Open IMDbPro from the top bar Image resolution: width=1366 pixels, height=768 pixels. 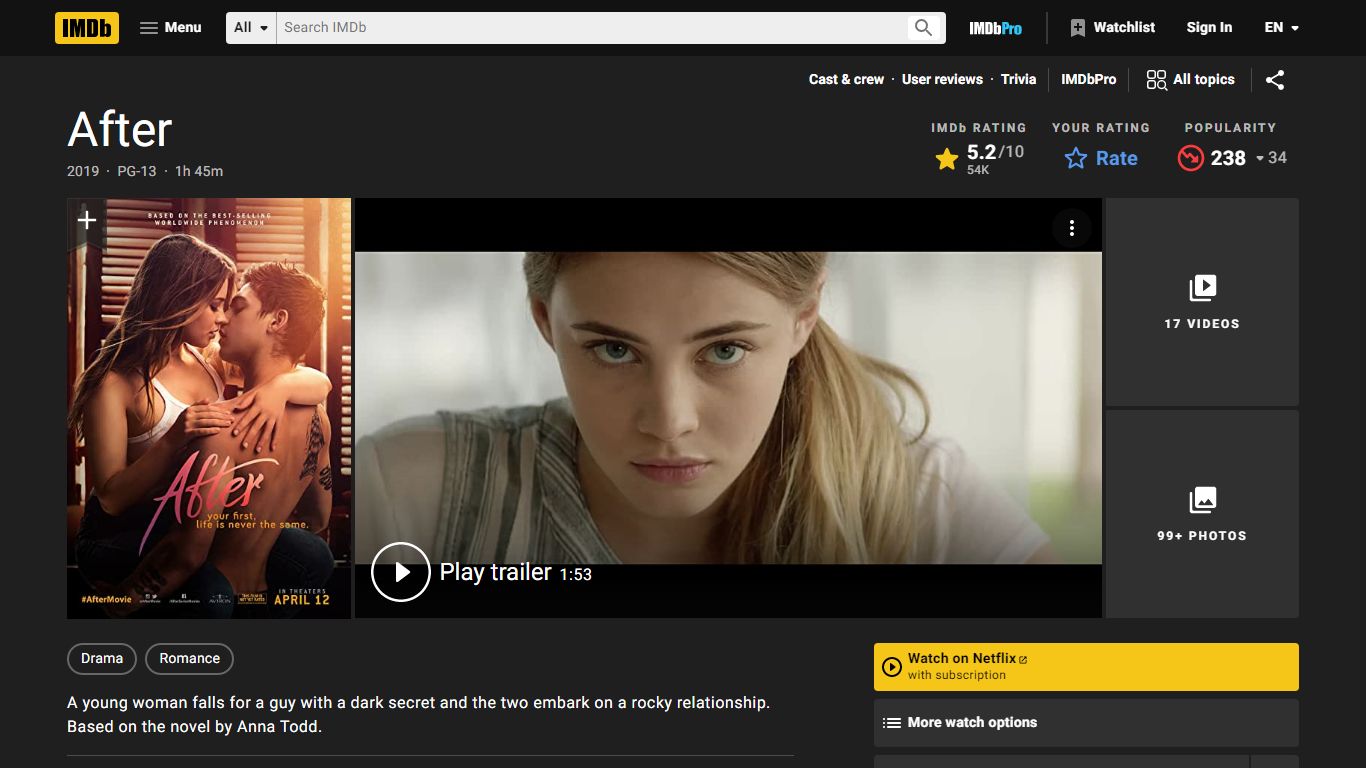(995, 28)
